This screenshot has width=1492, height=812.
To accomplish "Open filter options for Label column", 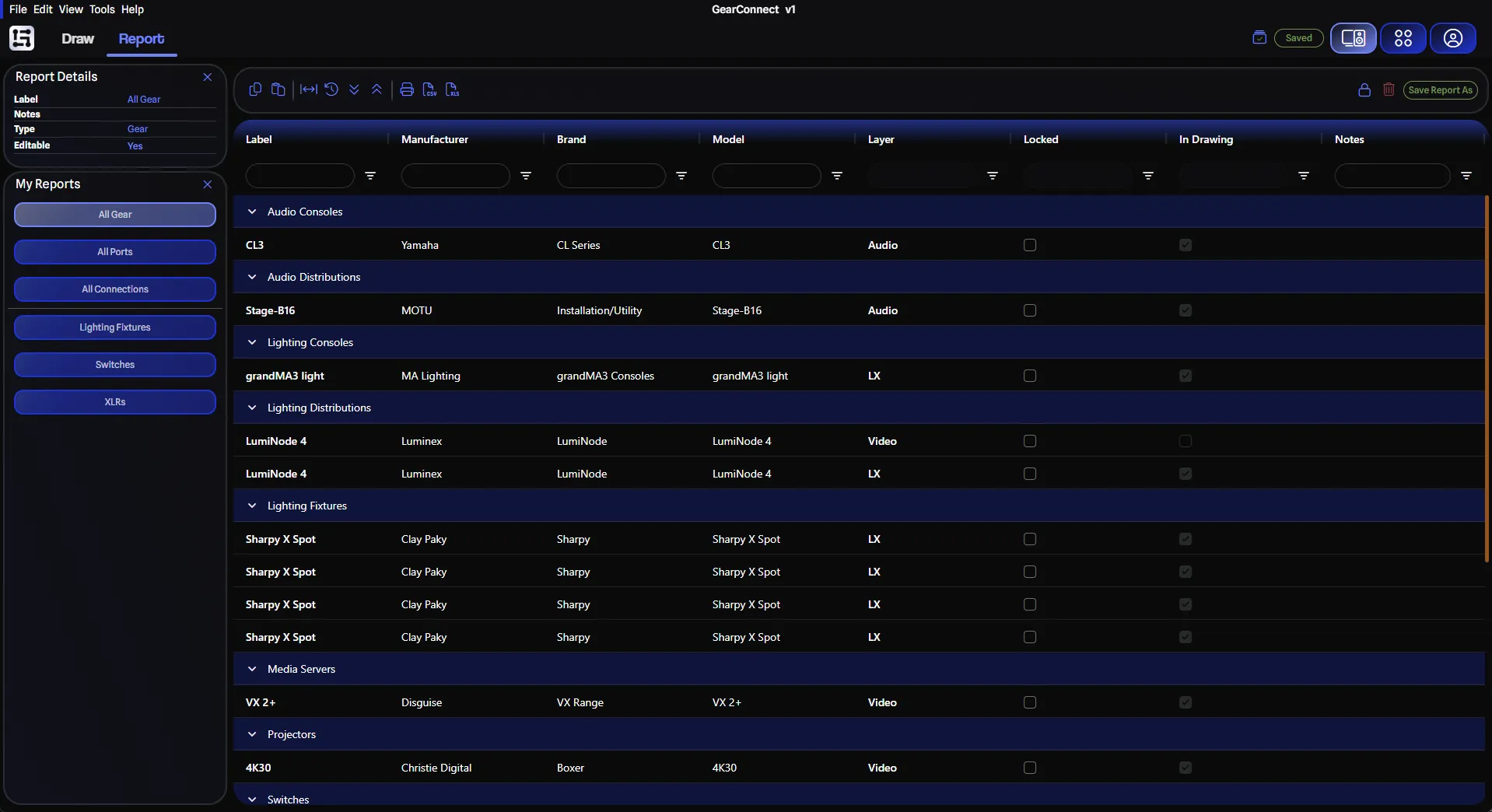I will tap(370, 176).
